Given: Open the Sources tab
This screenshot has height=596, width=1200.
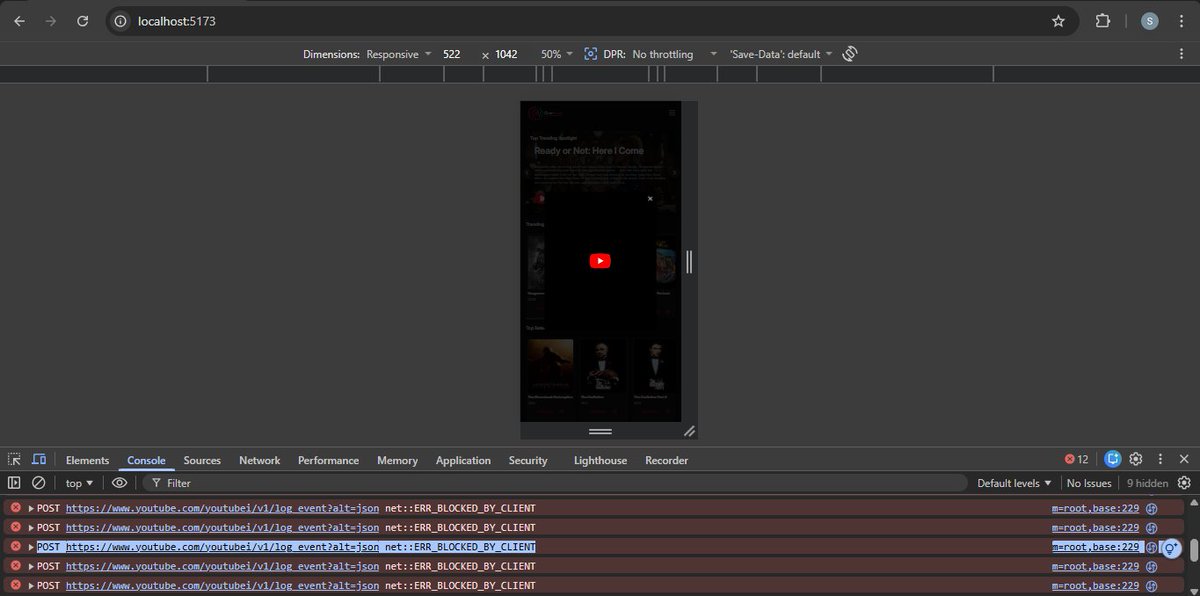Looking at the screenshot, I should pos(202,460).
